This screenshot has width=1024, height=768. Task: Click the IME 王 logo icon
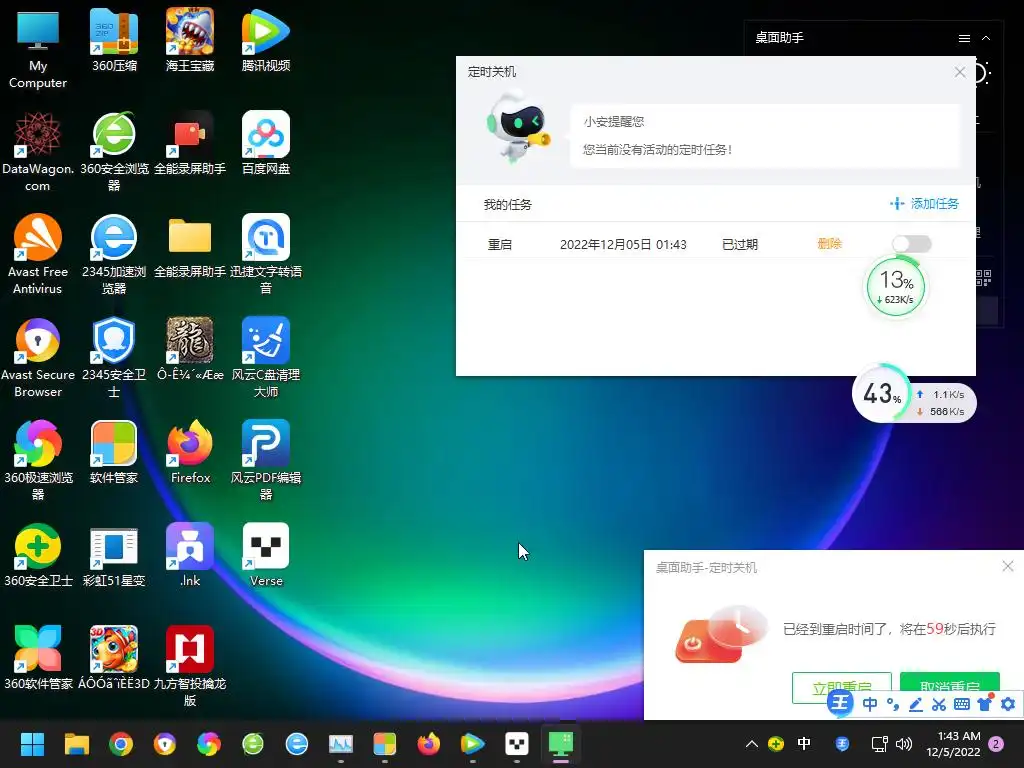[x=840, y=703]
